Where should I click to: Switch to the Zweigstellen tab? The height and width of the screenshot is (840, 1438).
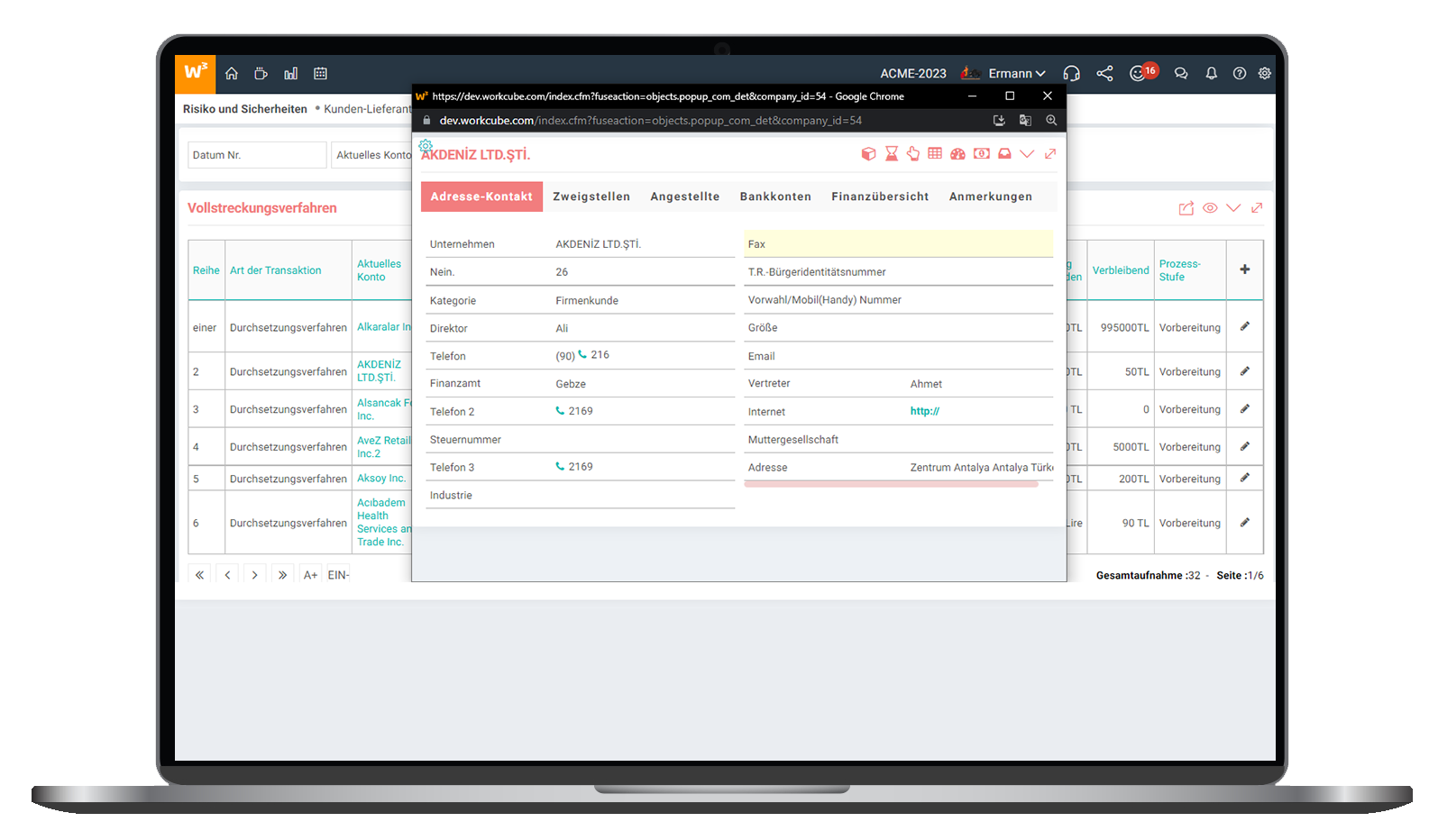click(x=591, y=196)
